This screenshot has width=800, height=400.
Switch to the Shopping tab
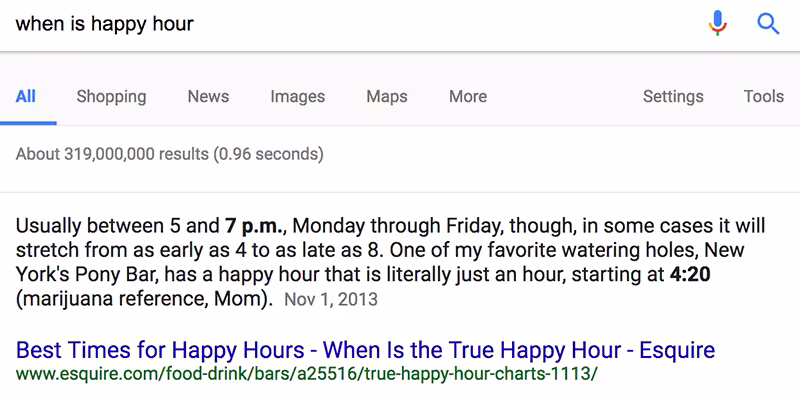(x=111, y=97)
